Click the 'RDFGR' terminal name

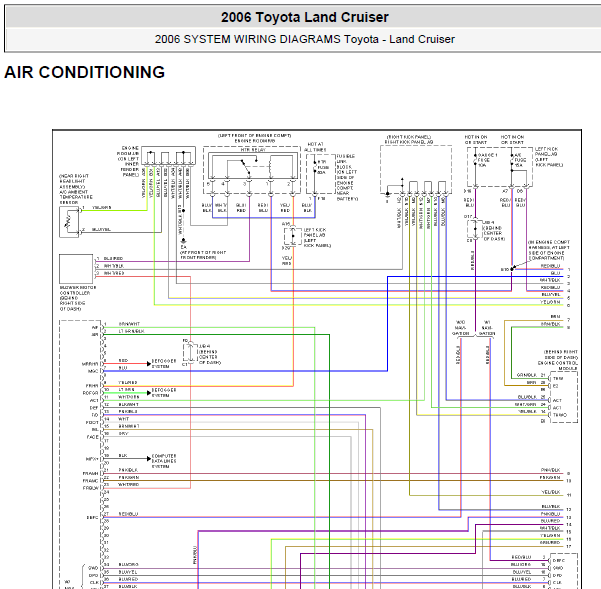click(90, 393)
